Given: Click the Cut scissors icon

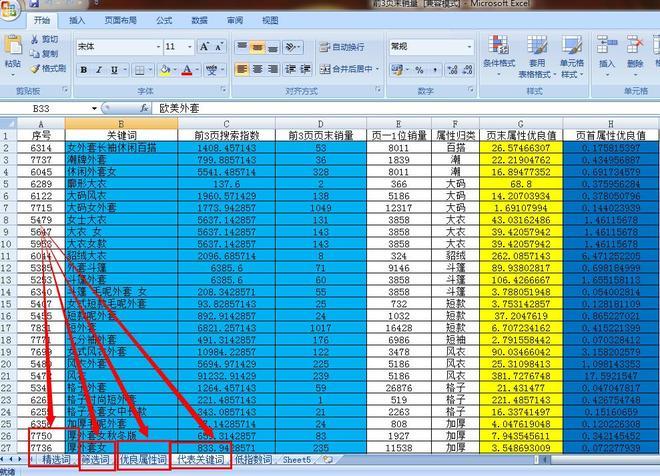Looking at the screenshot, I should tap(35, 40).
